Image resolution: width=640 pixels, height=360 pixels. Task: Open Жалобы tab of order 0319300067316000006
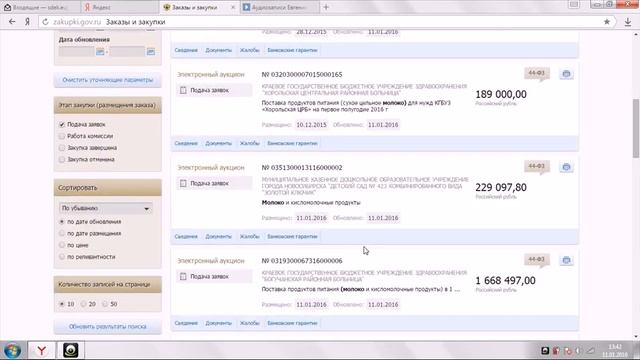pyautogui.click(x=249, y=323)
